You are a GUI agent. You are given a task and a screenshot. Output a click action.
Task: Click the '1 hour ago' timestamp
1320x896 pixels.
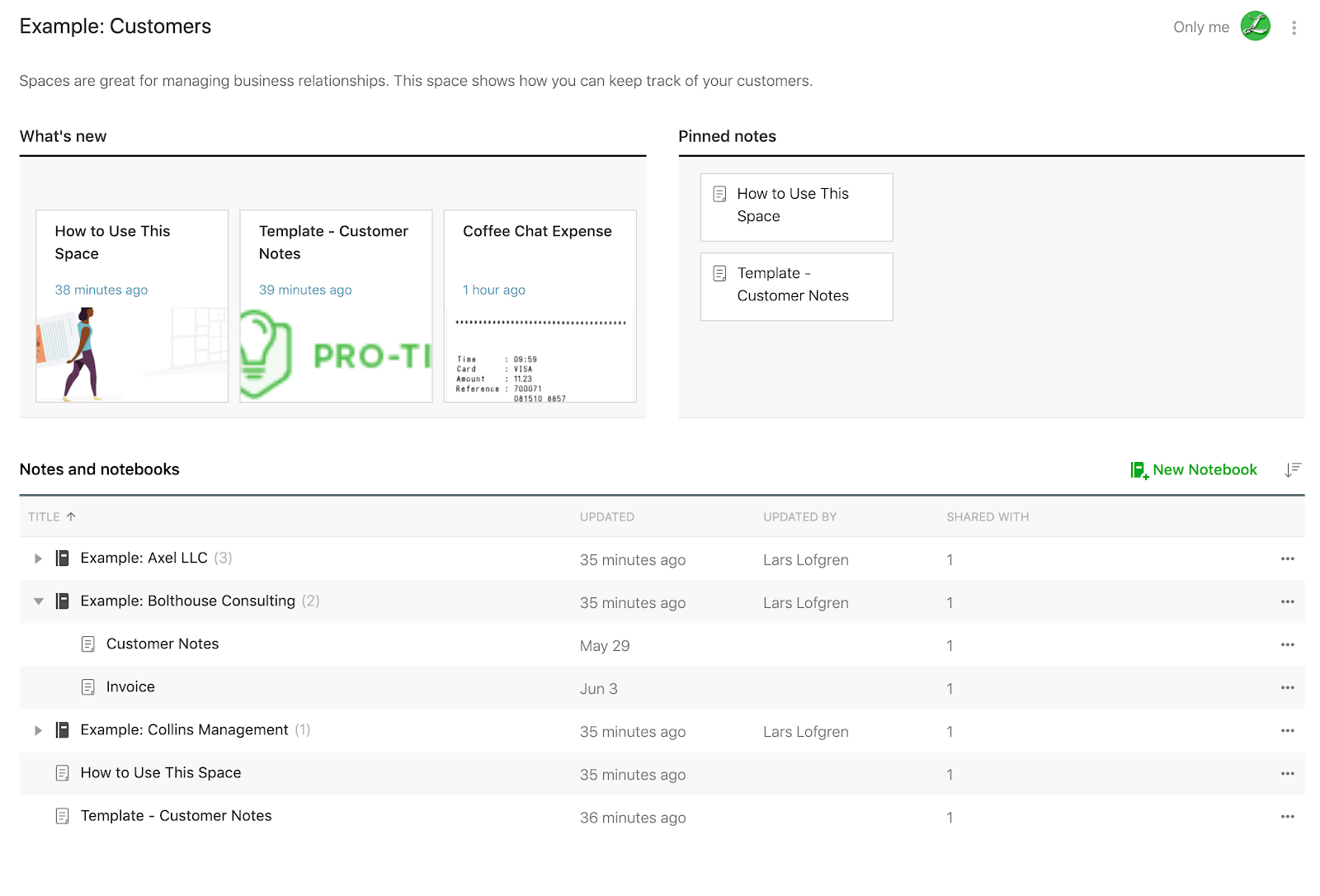[x=494, y=290]
